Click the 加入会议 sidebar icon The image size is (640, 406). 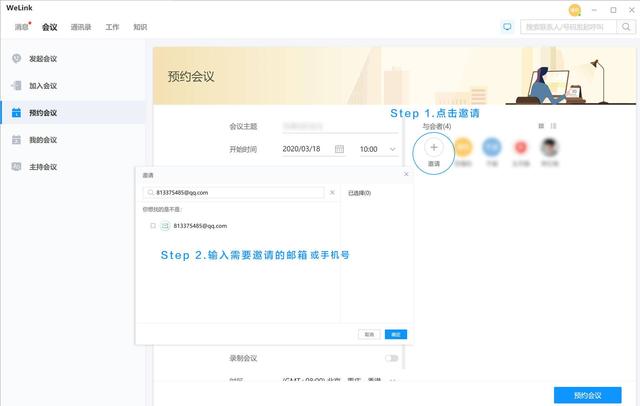[16, 85]
